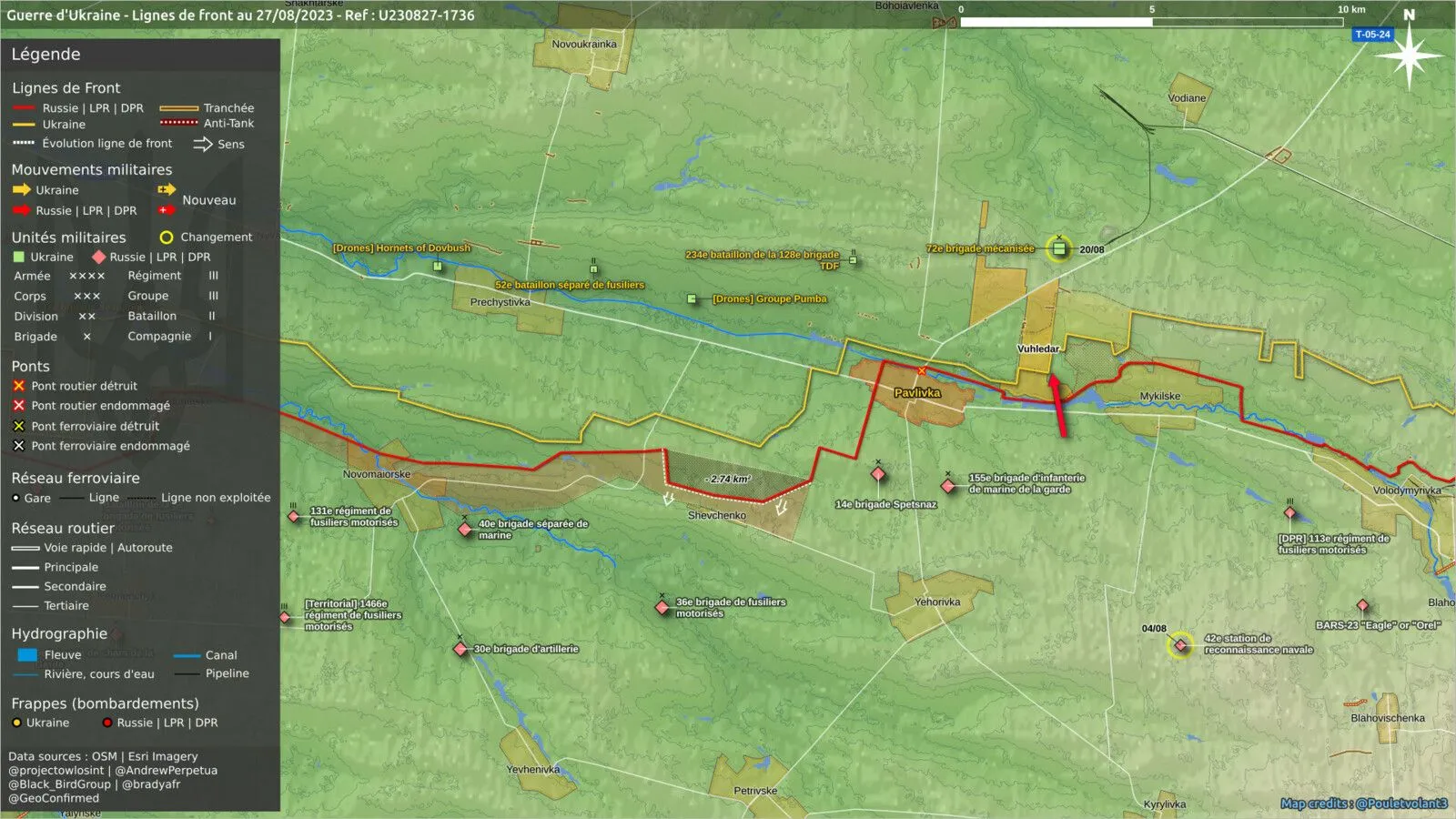
Task: Click the Shevchenko village label
Action: point(717,515)
